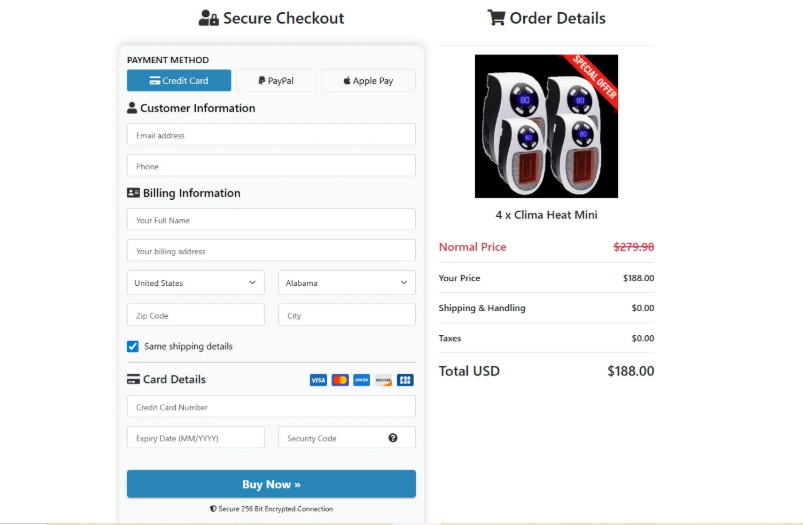803x525 pixels.
Task: Uncheck Same shipping details checkbox
Action: tap(133, 346)
